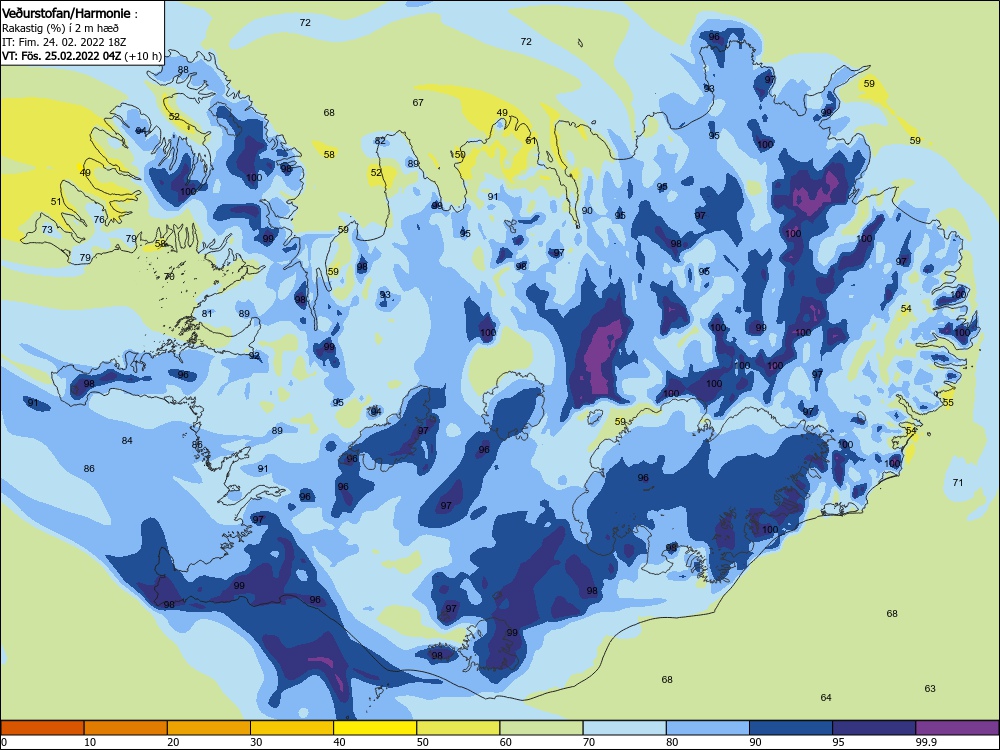Click the orange 10–20 legend swatch
Screen dimensions: 1000x750
(x=126, y=728)
